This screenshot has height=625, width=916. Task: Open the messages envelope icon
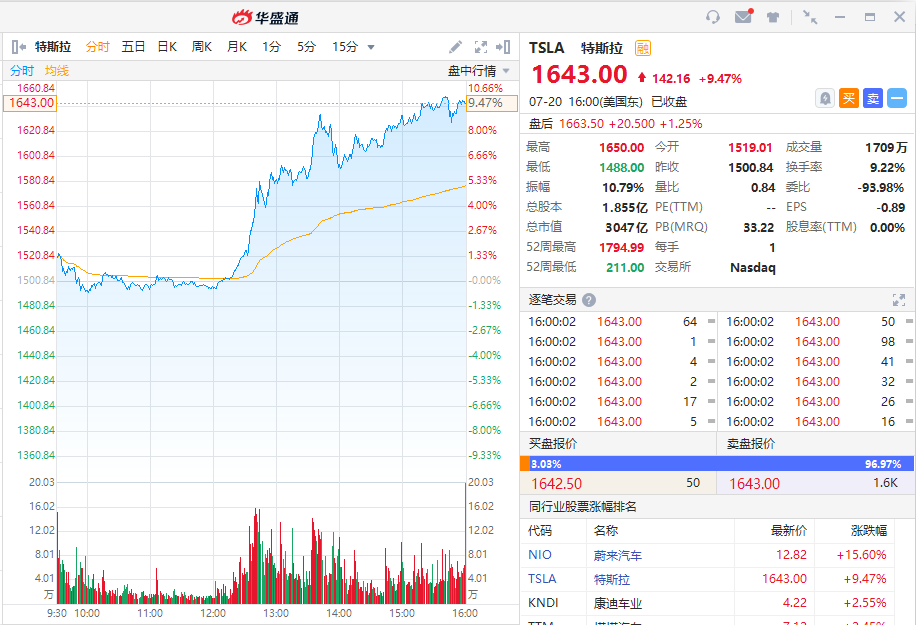coord(744,16)
